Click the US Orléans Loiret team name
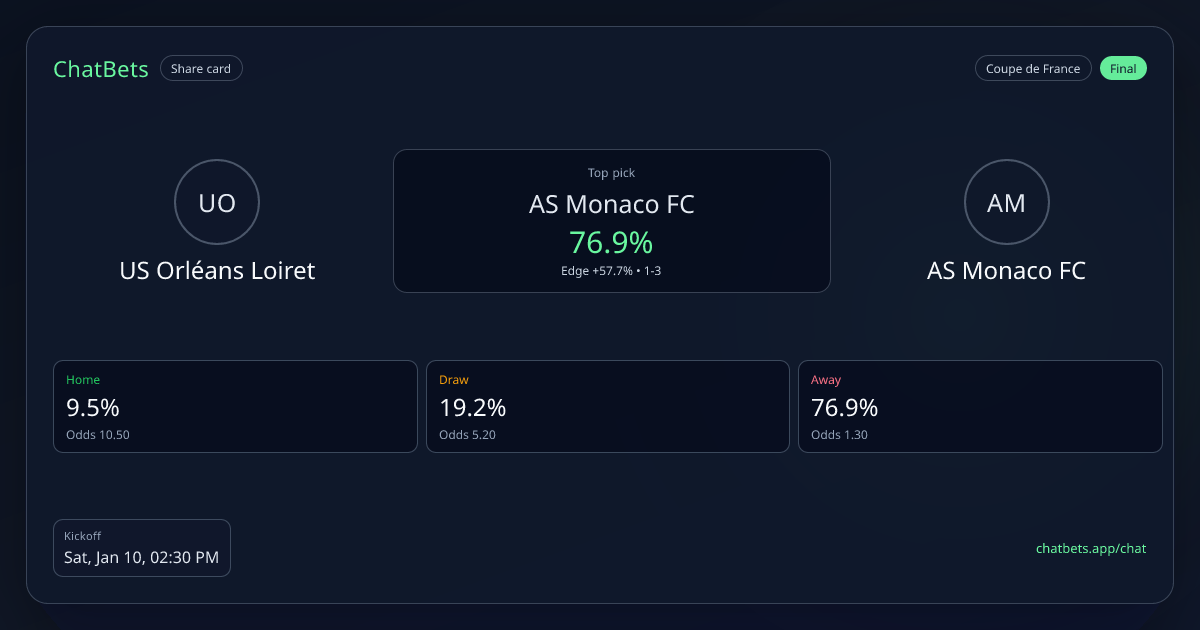The image size is (1200, 630). click(217, 271)
